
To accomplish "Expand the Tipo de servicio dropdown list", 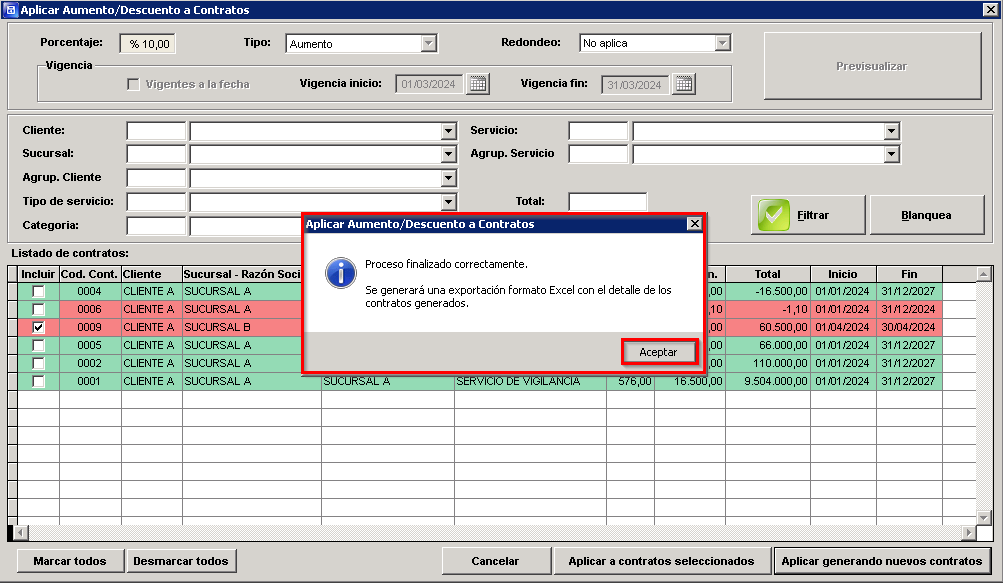I will pos(448,202).
